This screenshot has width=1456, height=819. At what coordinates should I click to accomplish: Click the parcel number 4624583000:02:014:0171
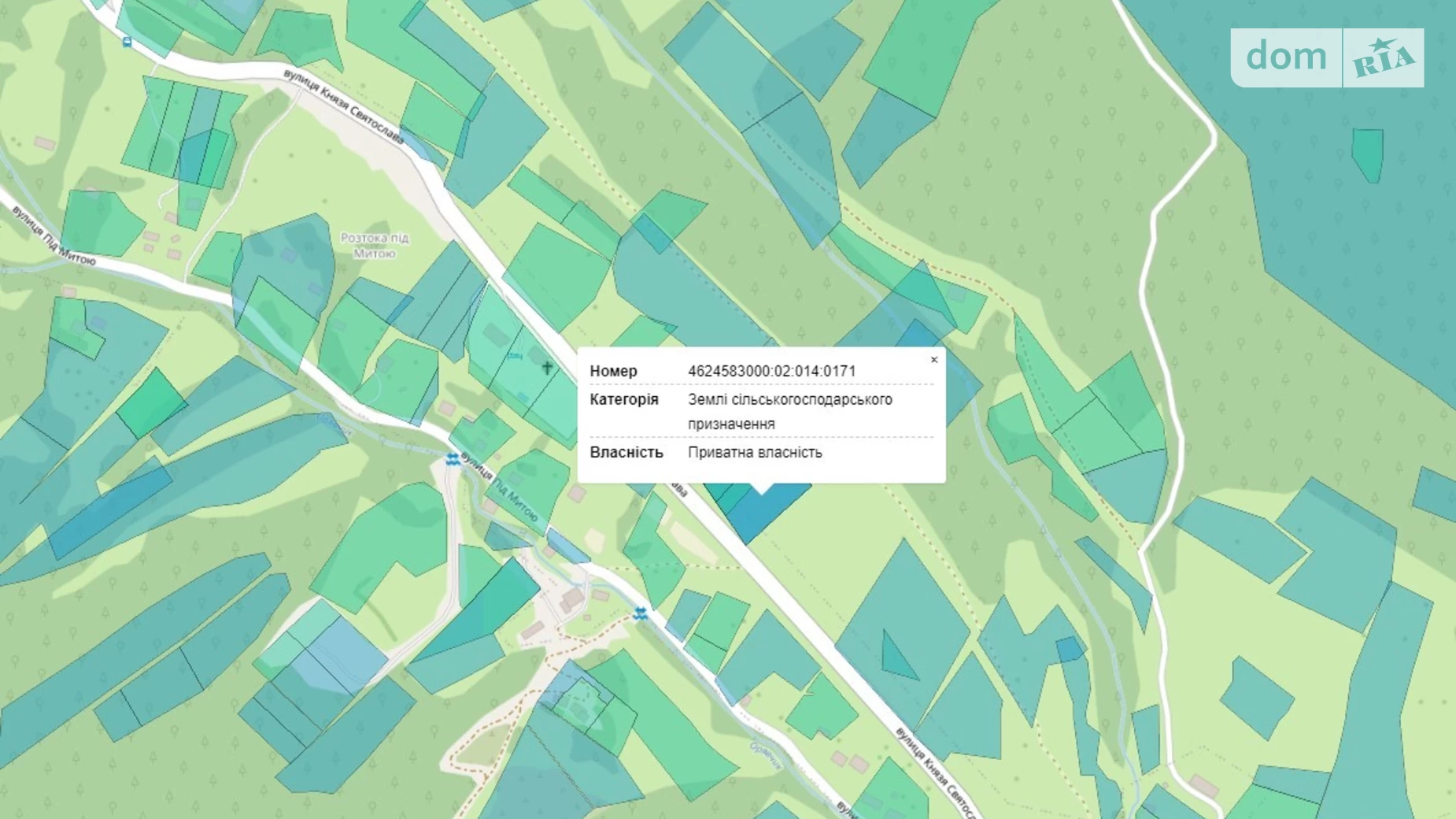coord(771,371)
